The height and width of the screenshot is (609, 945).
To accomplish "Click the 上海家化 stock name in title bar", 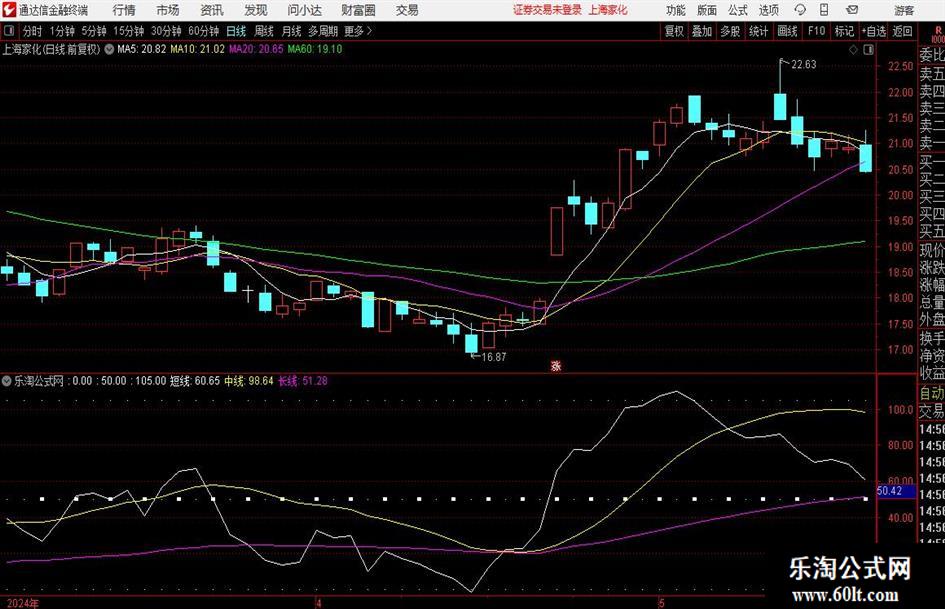I will pos(608,10).
